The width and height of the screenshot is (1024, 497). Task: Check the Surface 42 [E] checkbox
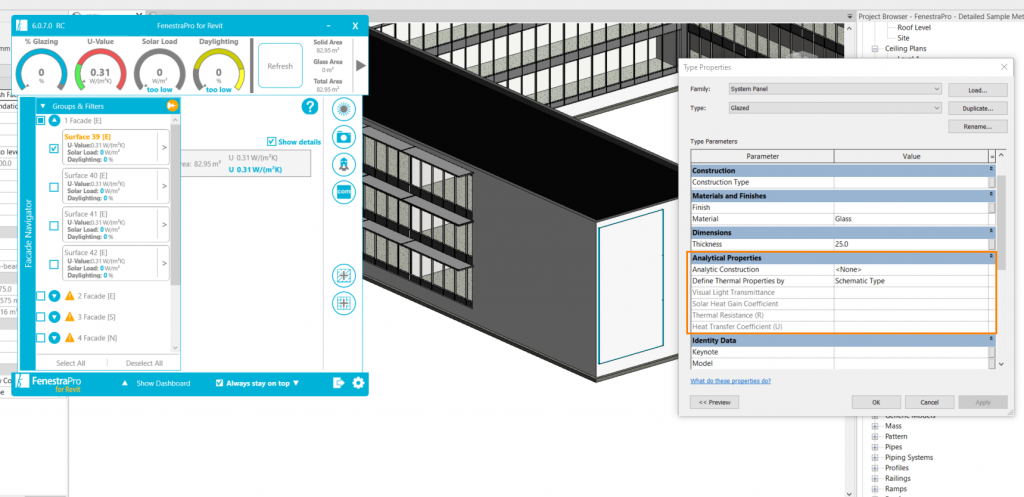(x=54, y=264)
